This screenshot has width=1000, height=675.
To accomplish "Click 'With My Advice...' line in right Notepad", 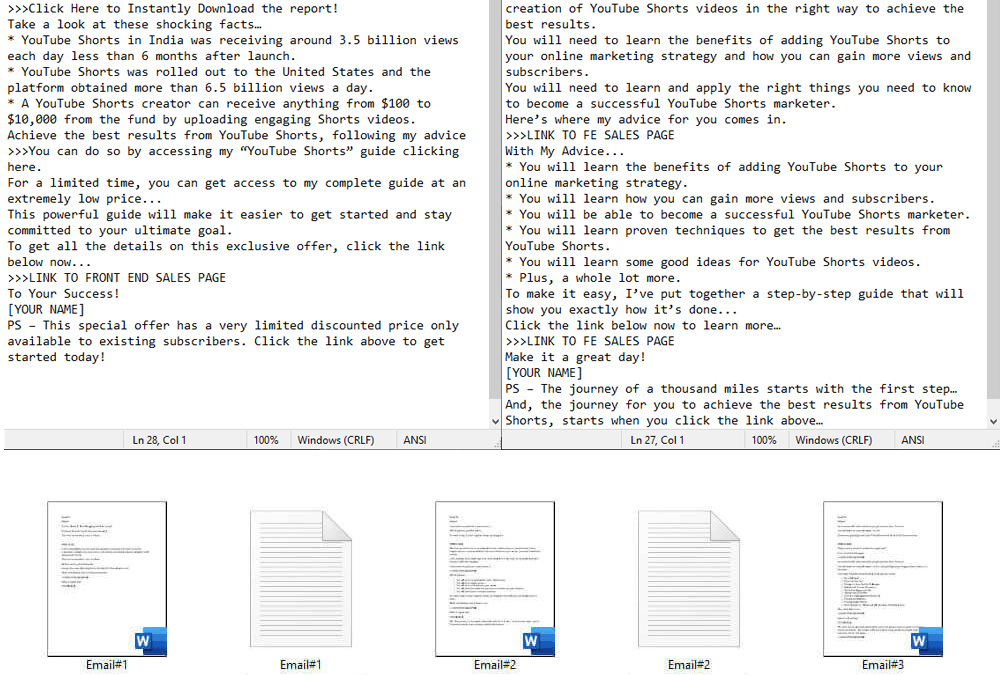I will point(564,151).
